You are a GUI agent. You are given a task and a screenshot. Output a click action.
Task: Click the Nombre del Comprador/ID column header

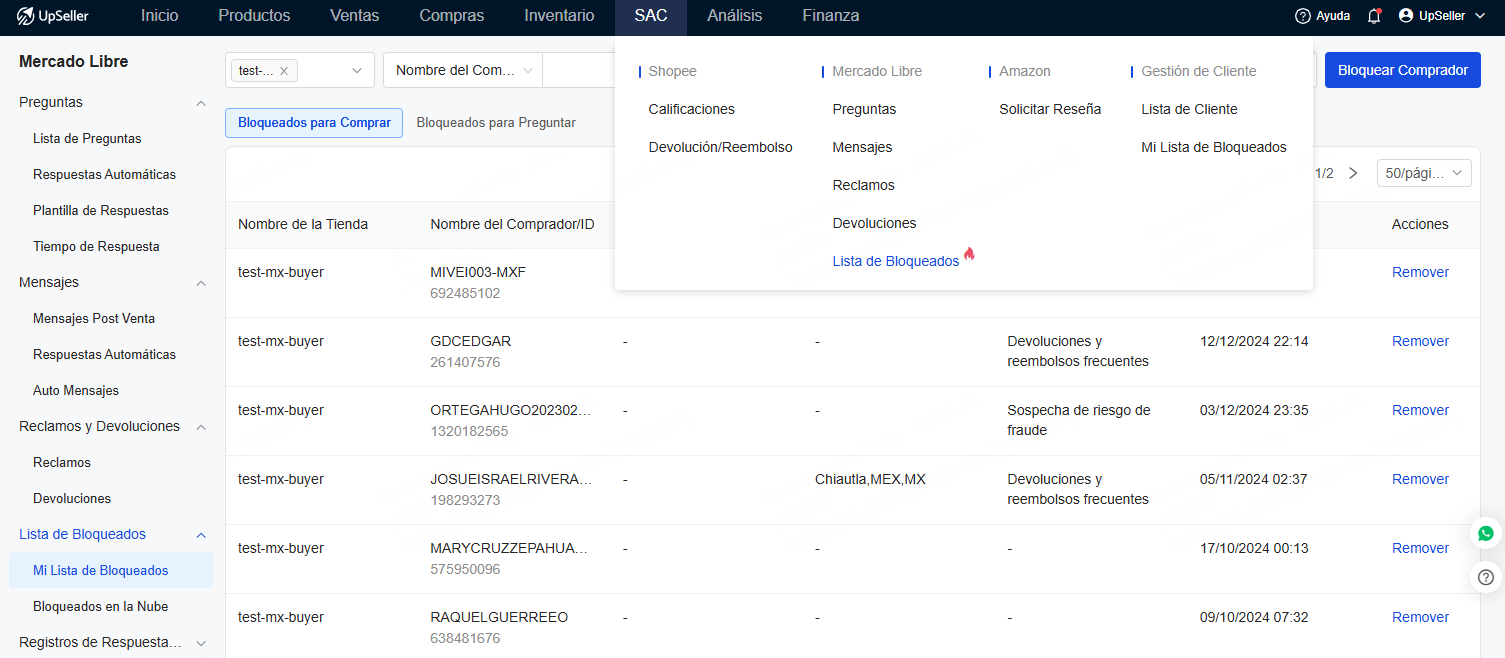(512, 224)
